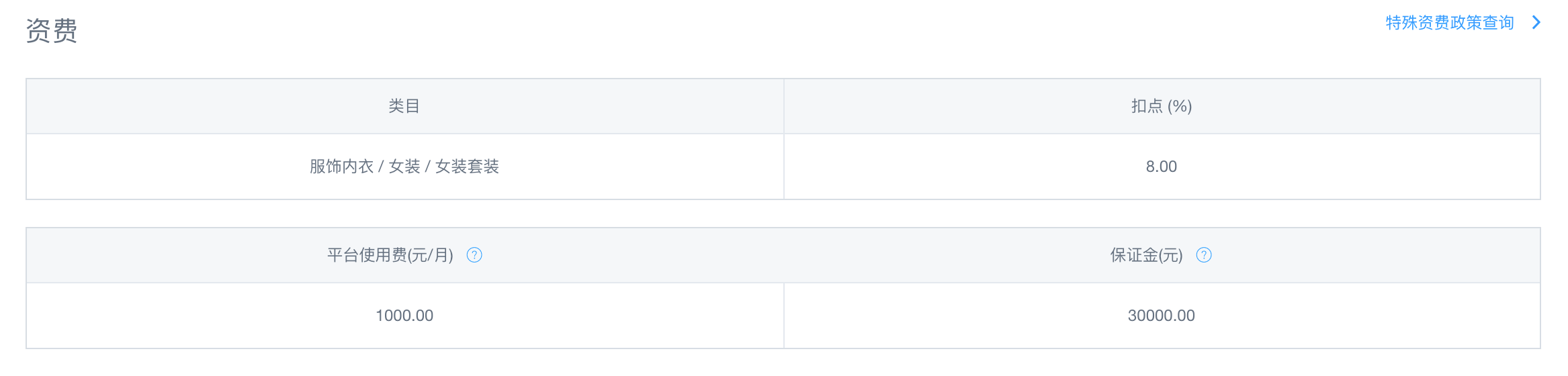Click the word 女装 in the category path
Screen dimensions: 1568x376
click(404, 167)
